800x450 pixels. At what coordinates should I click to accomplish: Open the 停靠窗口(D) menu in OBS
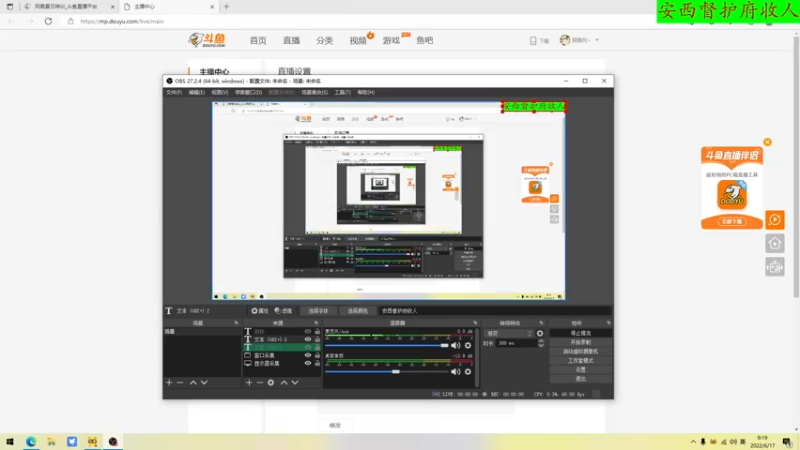point(248,92)
